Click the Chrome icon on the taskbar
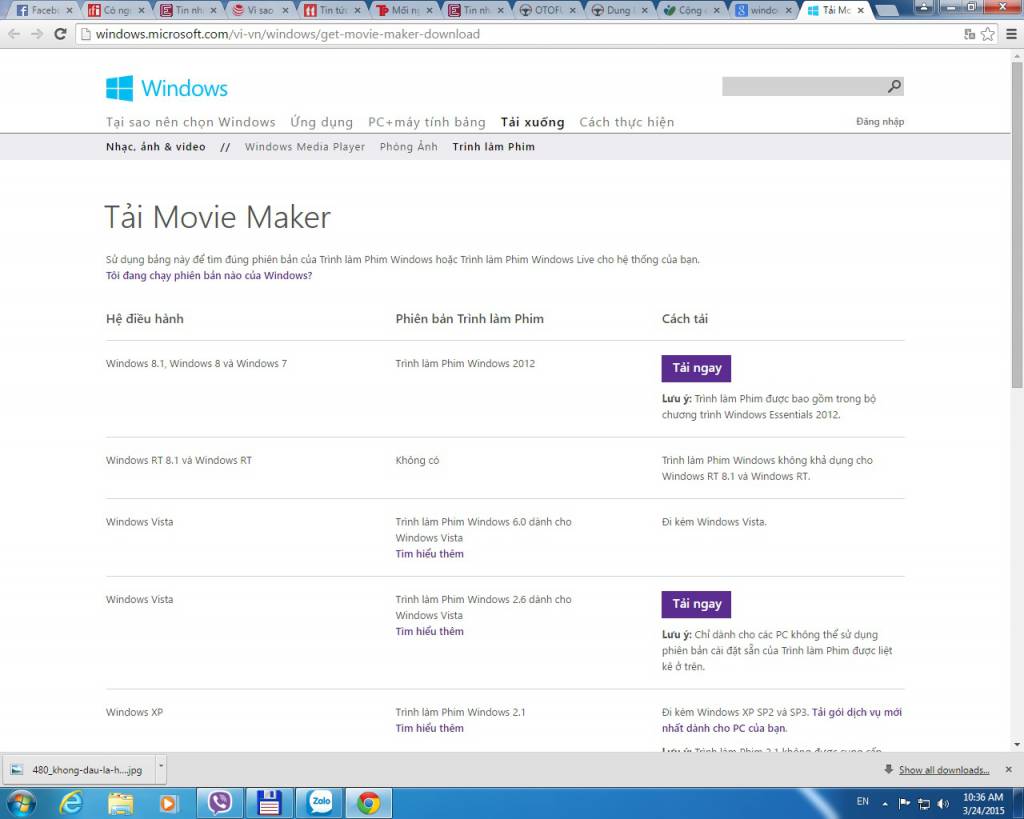The height and width of the screenshot is (819, 1024). coord(368,803)
